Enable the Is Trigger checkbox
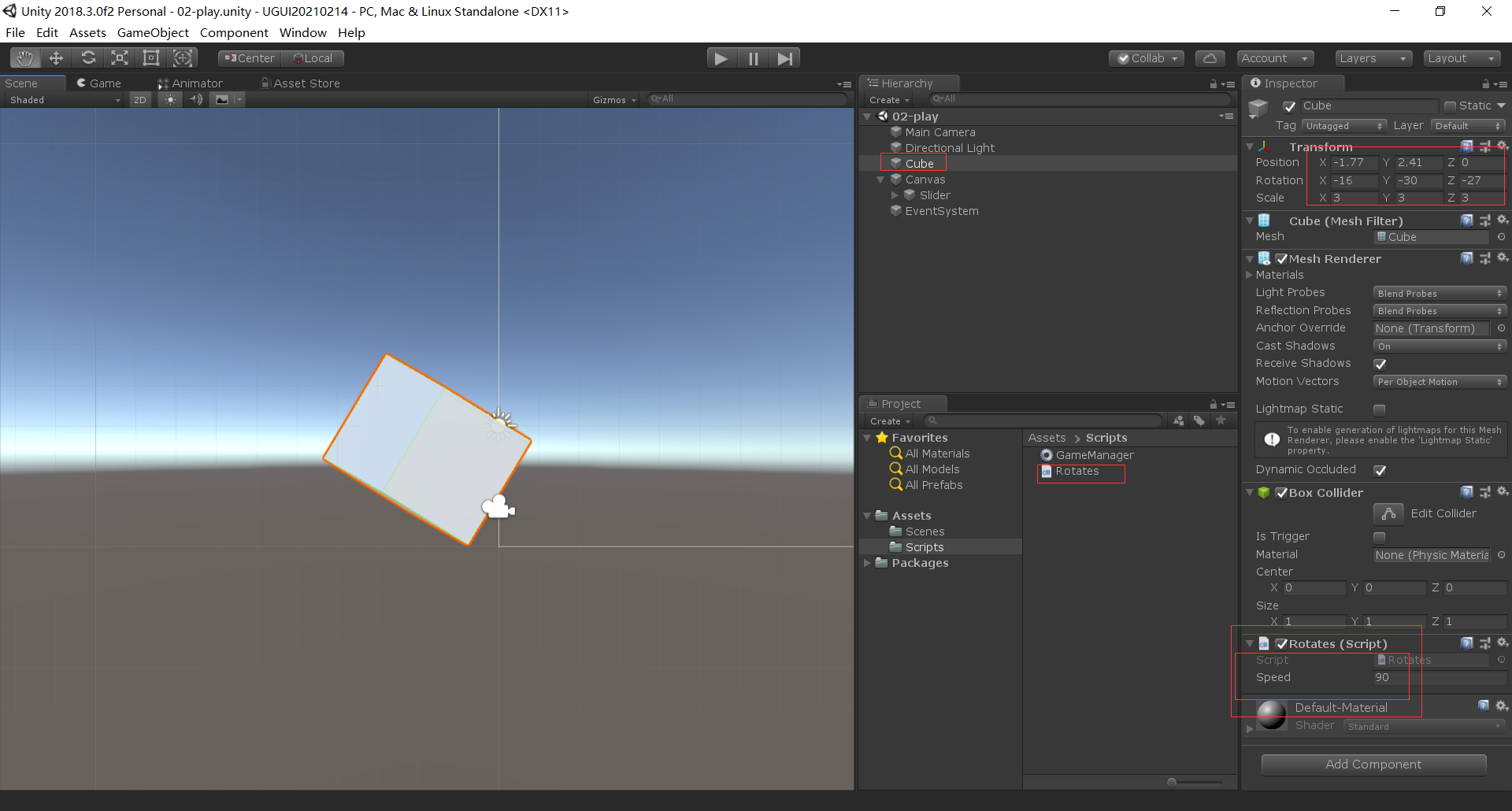 1379,536
